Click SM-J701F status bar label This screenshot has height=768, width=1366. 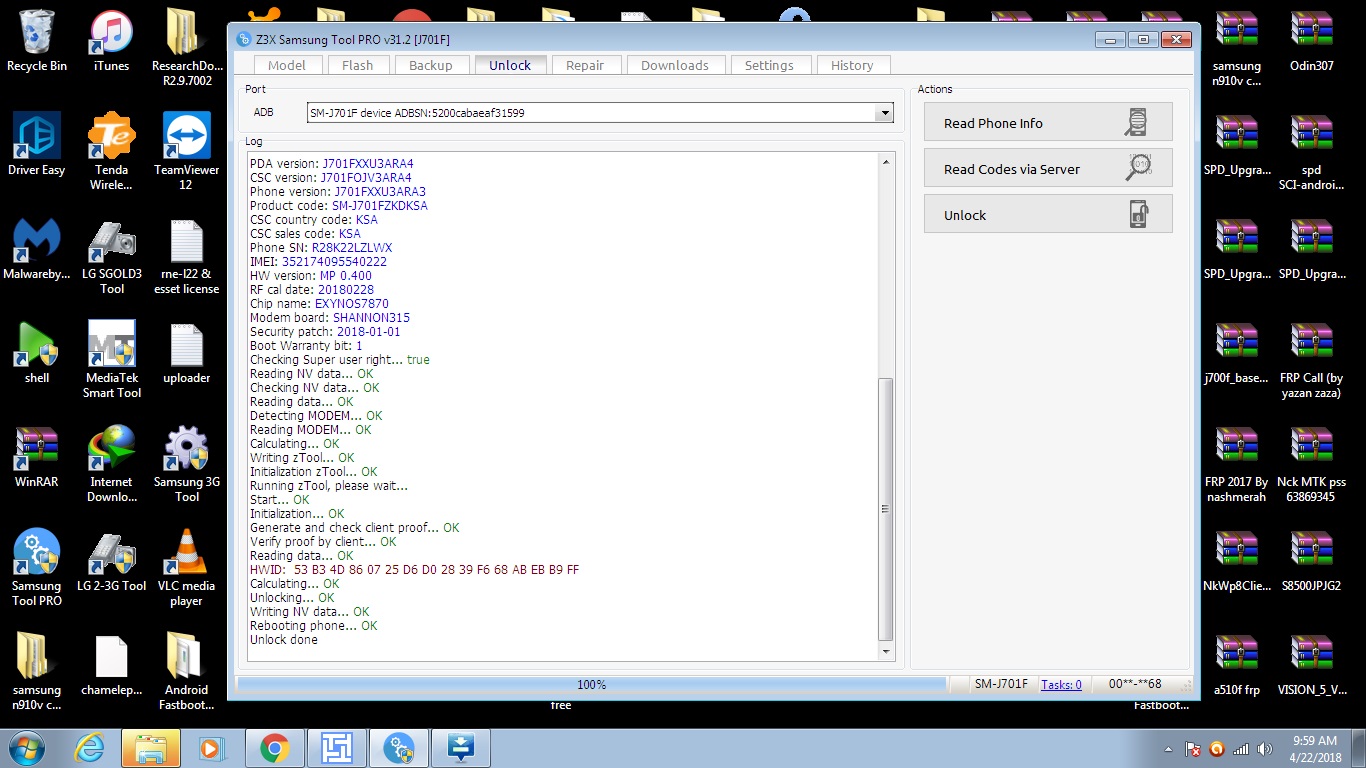(x=1002, y=685)
